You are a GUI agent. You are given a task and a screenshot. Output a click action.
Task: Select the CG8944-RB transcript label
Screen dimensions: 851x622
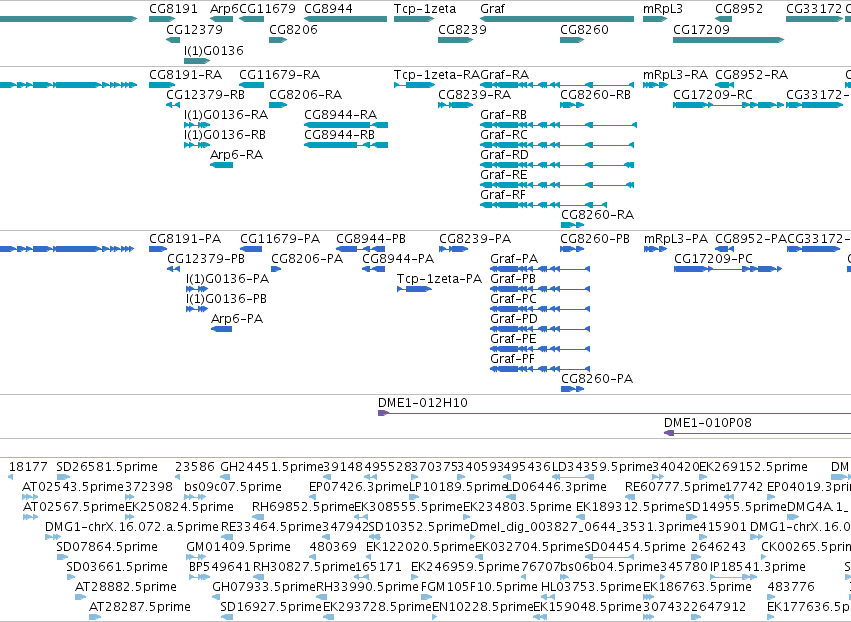[x=340, y=135]
